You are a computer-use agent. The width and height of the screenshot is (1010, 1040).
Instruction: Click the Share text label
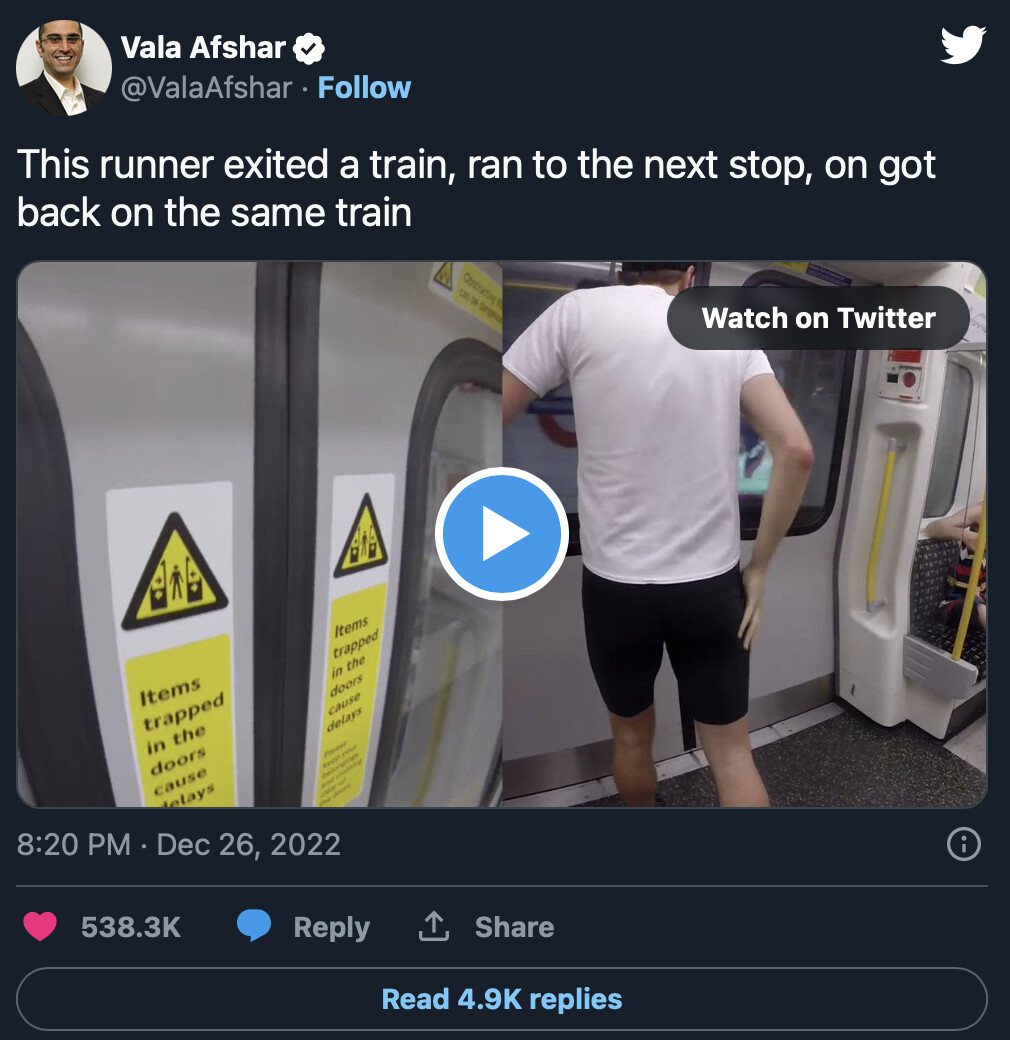click(514, 927)
